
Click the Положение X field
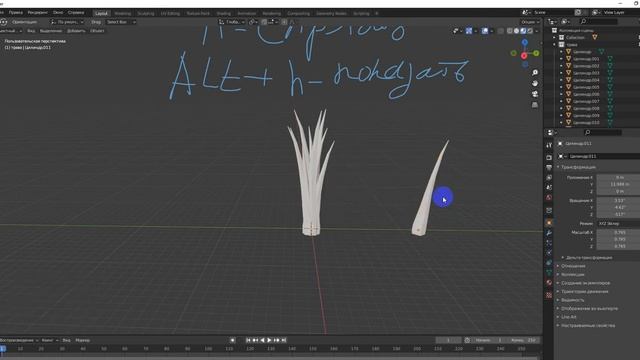618,178
